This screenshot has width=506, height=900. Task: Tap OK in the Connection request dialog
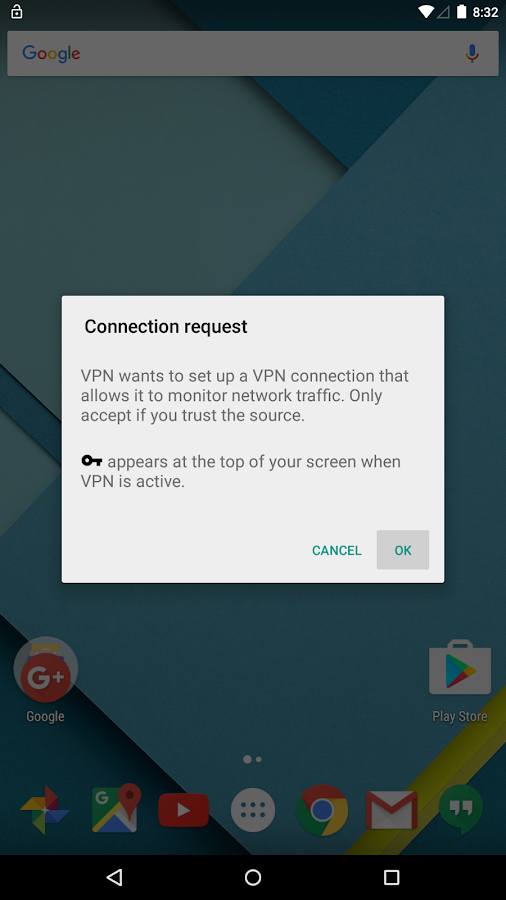pos(403,550)
